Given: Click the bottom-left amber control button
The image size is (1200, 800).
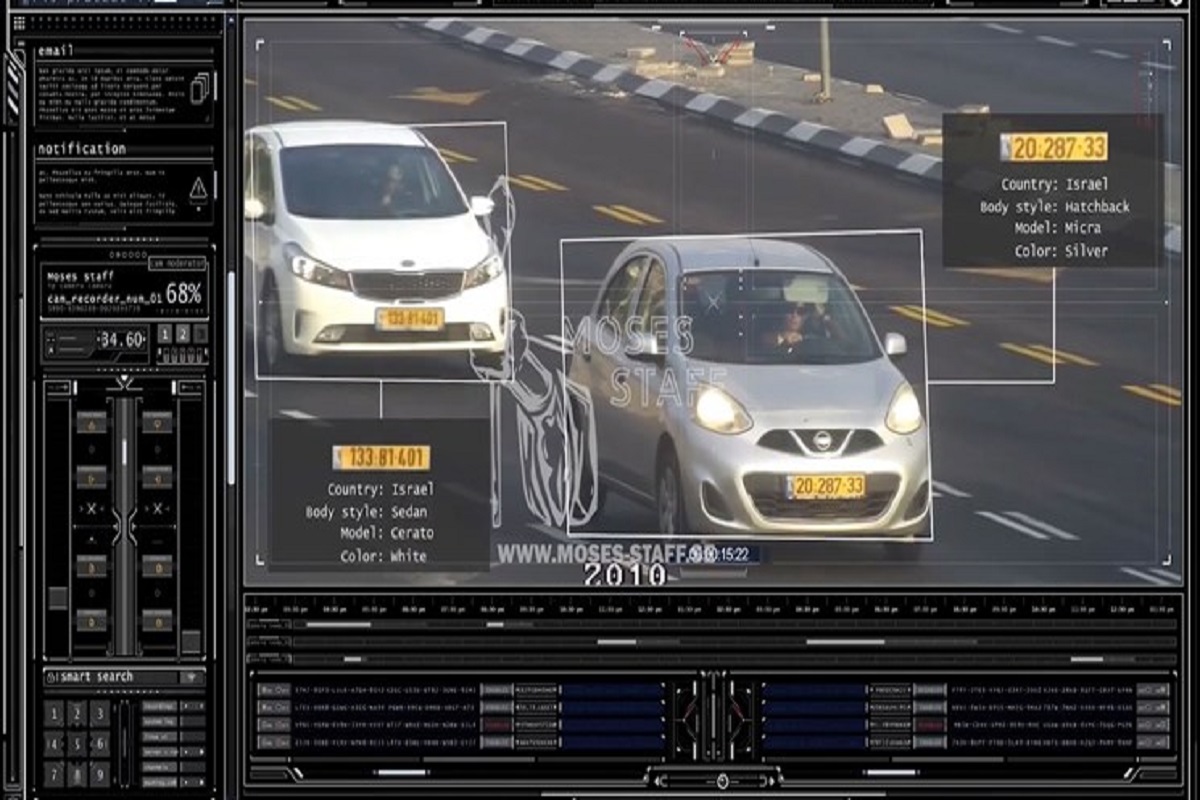Looking at the screenshot, I should pyautogui.click(x=92, y=621).
